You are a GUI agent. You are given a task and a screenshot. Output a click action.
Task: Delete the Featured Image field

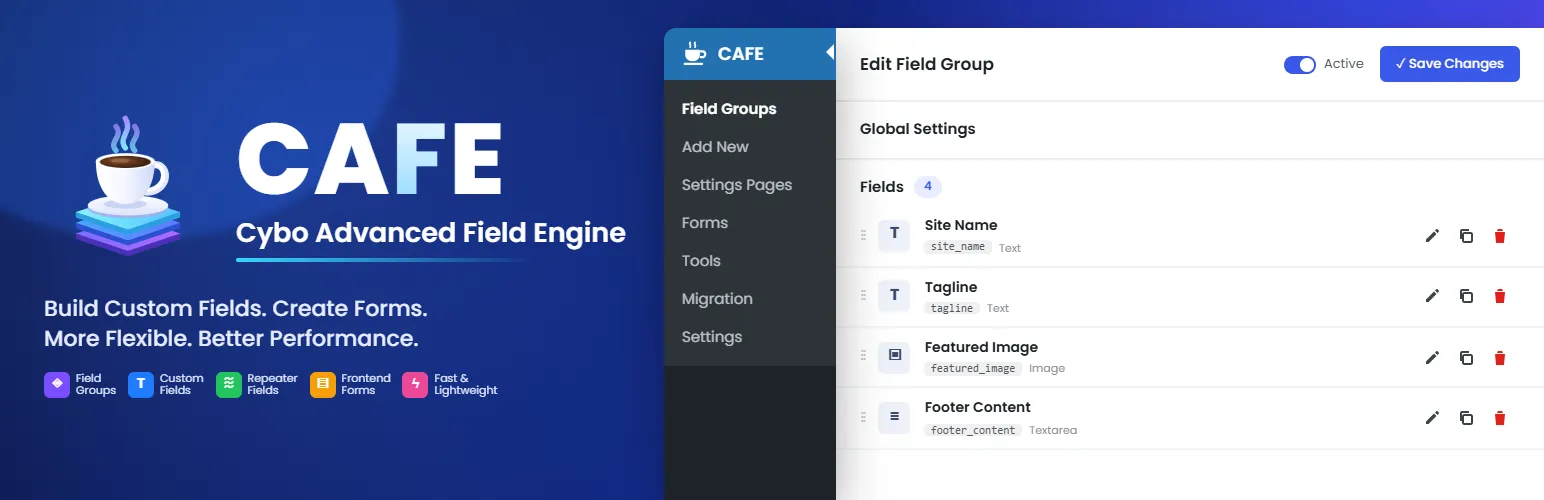[1499, 358]
